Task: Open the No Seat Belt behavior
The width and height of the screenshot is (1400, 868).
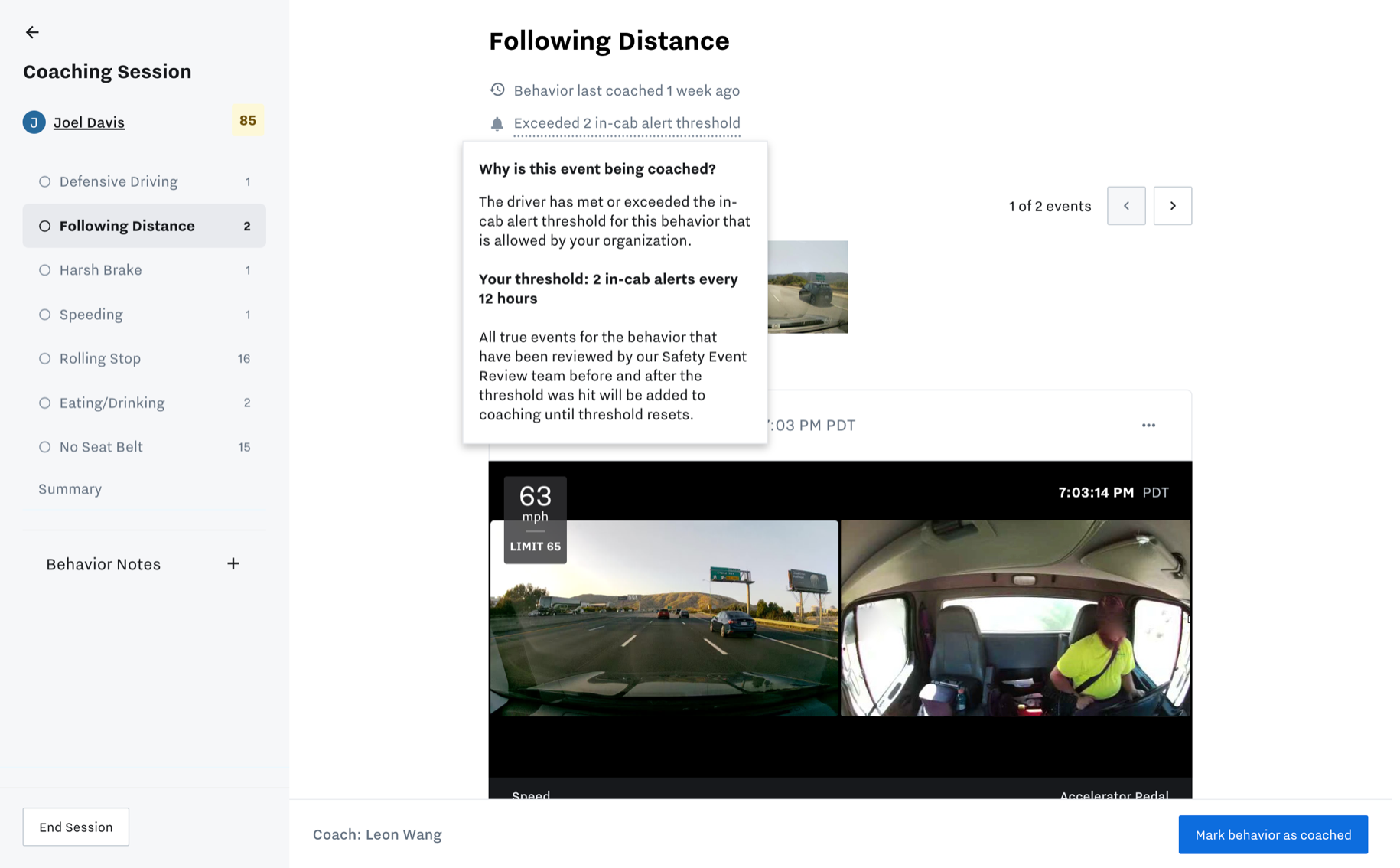Action: [145, 447]
